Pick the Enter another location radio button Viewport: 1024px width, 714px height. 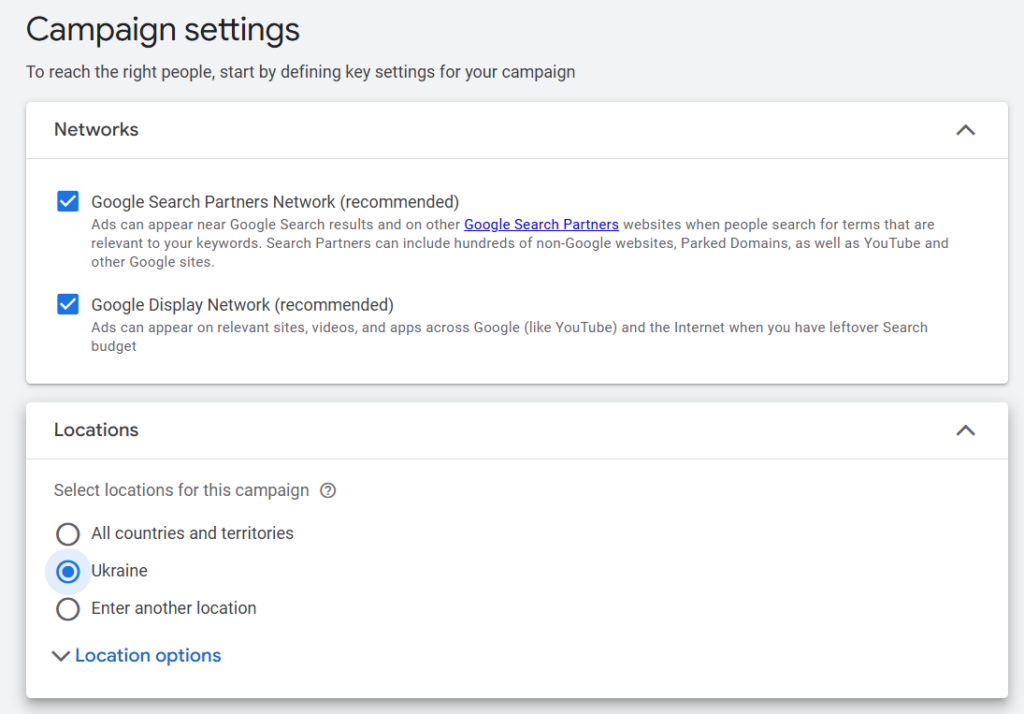[68, 609]
